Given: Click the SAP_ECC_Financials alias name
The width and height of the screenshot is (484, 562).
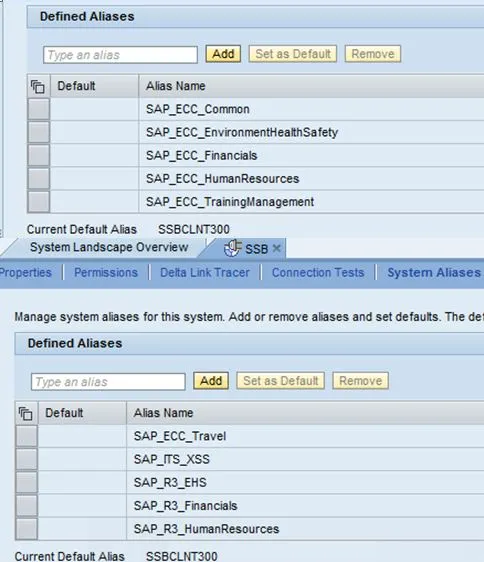Looking at the screenshot, I should tap(201, 156).
